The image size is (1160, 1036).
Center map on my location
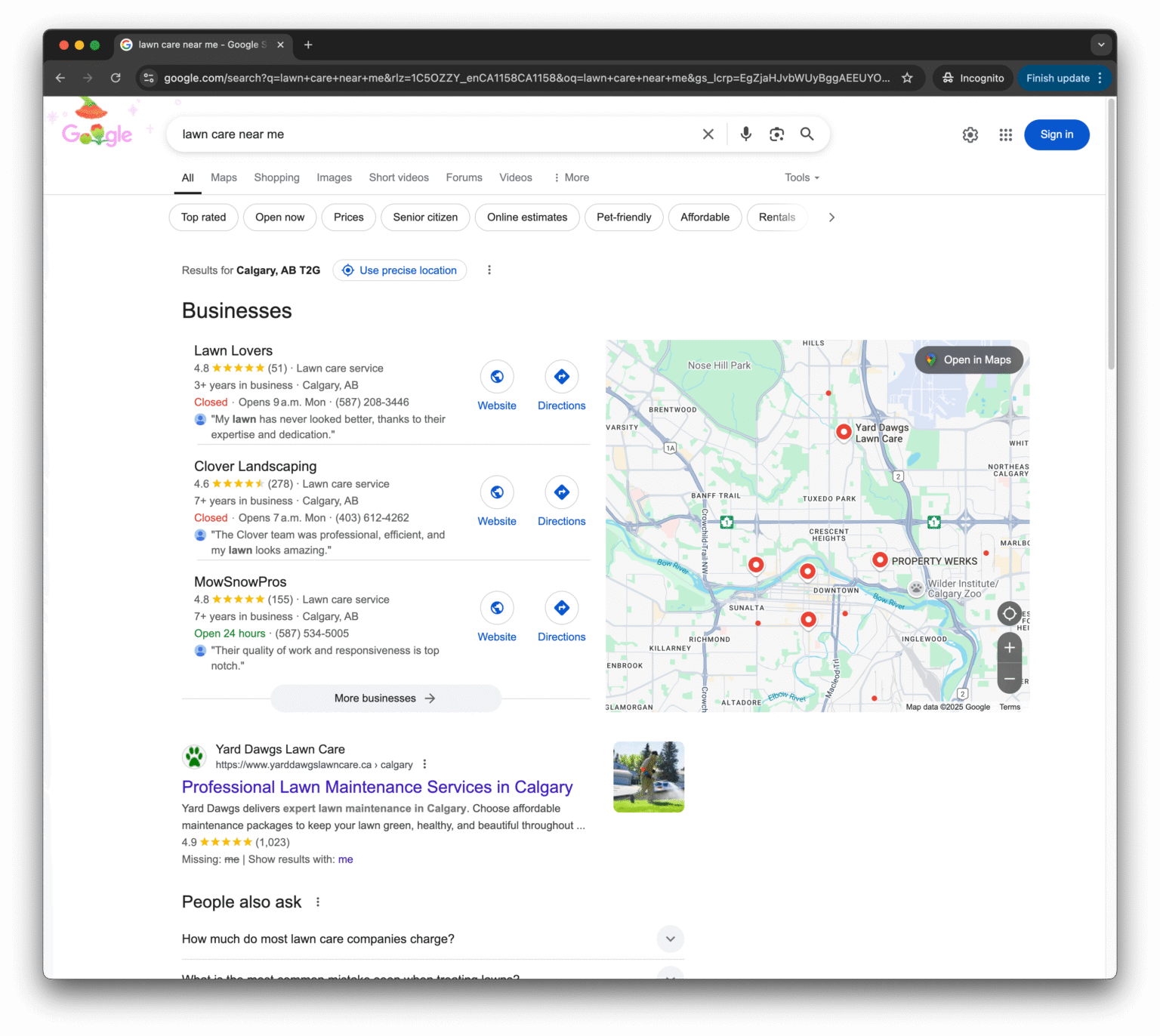[1009, 614]
